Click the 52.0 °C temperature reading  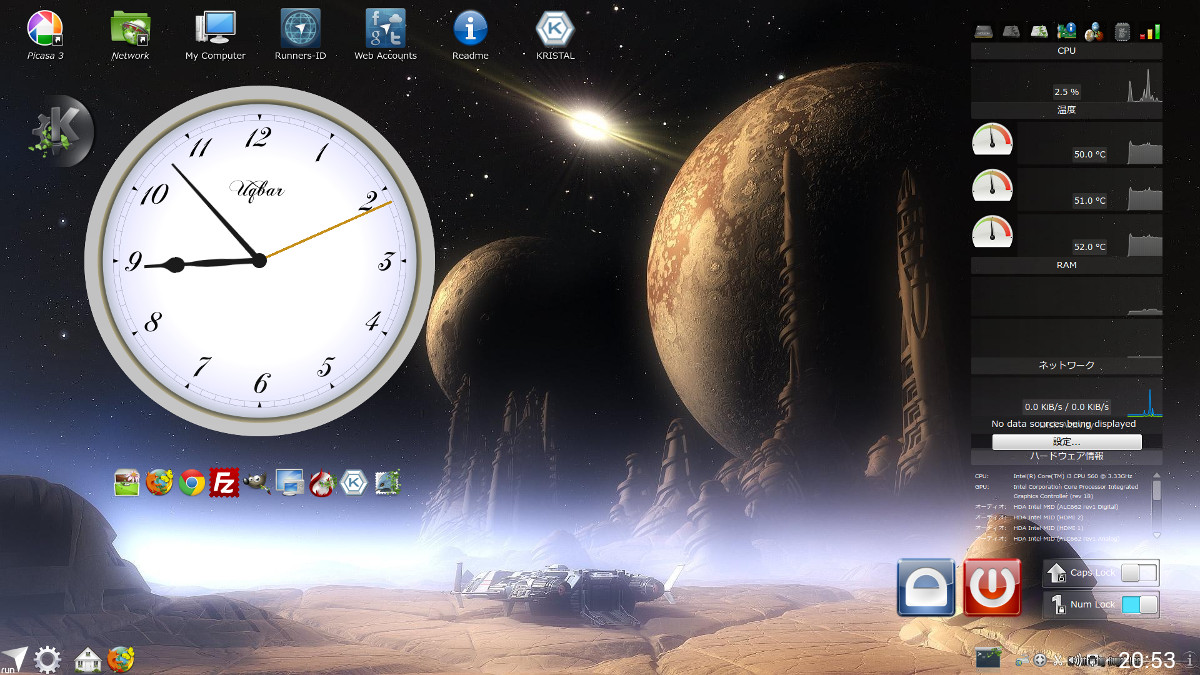click(1089, 247)
